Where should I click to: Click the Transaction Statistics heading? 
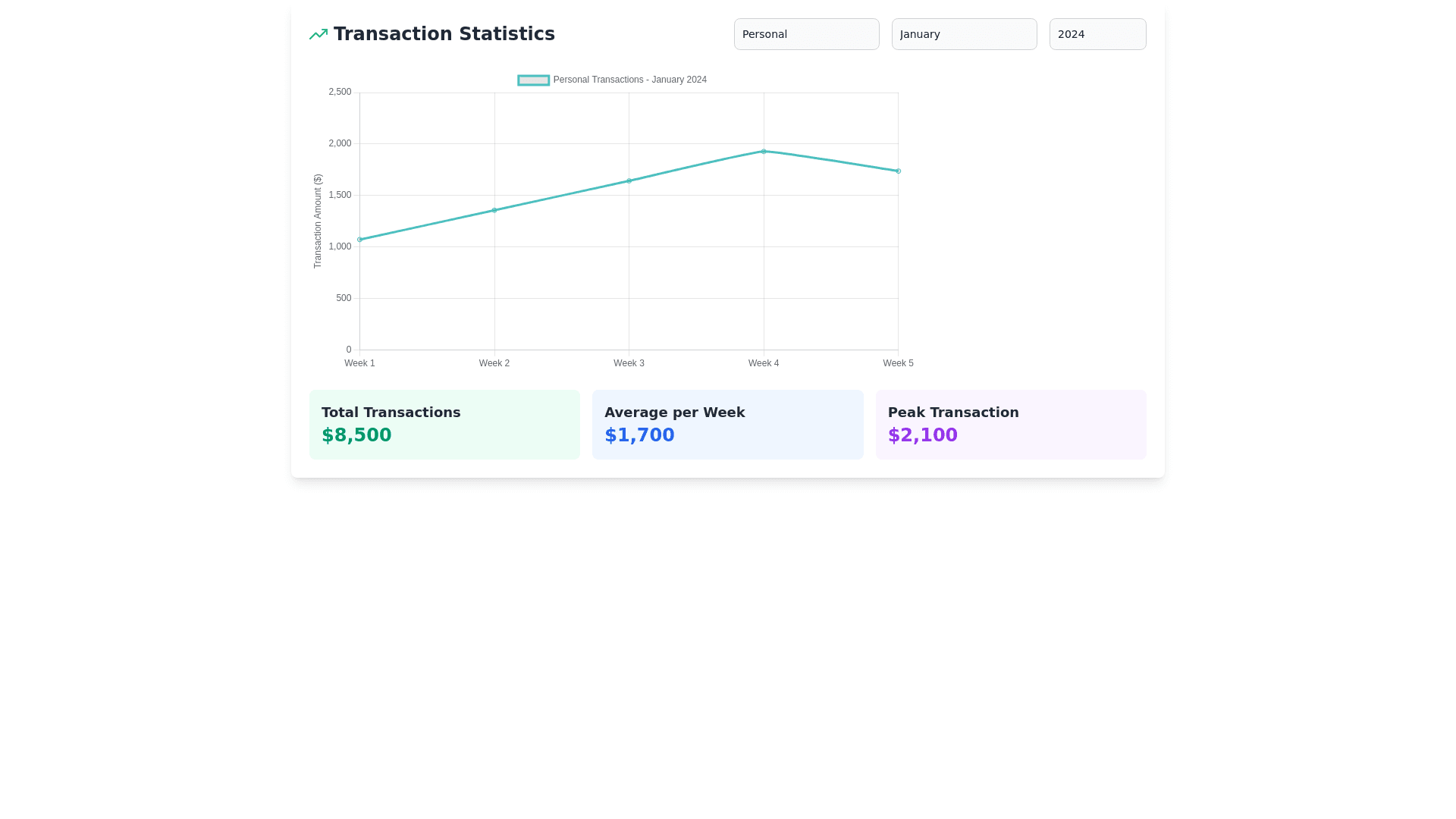point(444,34)
